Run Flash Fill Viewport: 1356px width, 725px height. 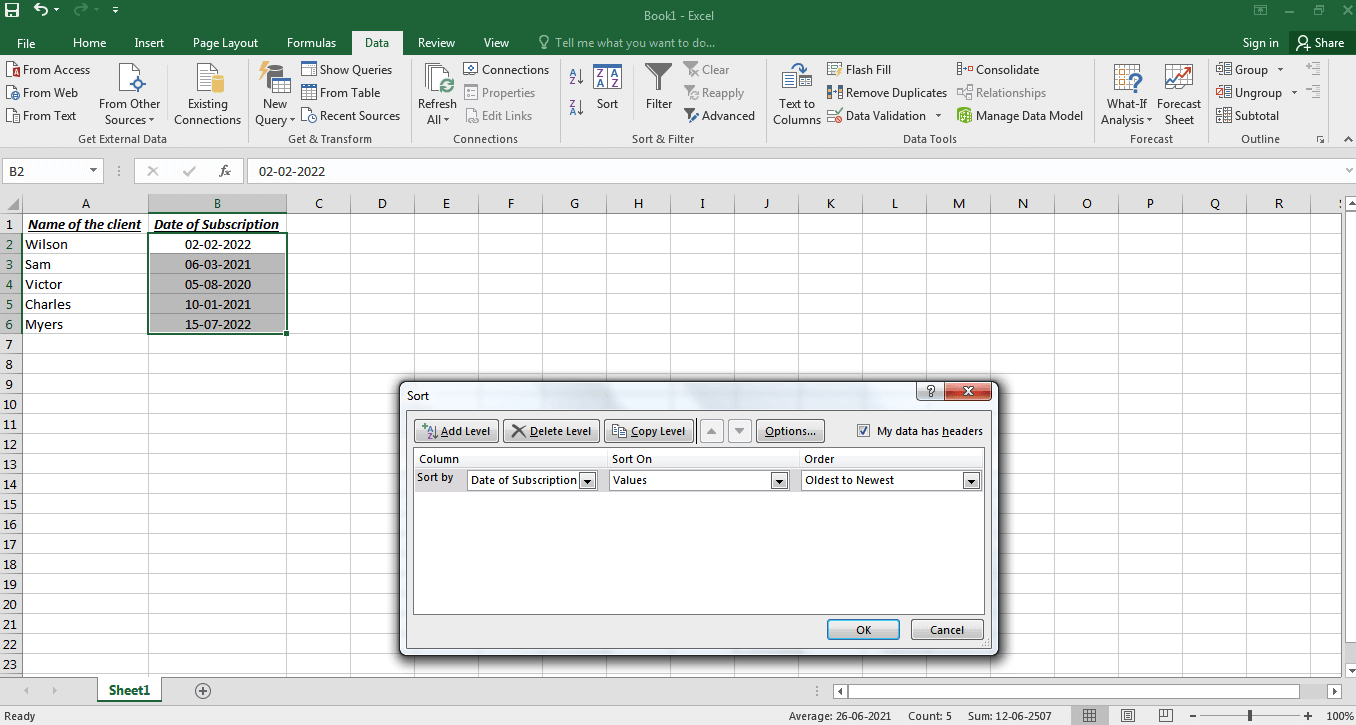coord(859,70)
